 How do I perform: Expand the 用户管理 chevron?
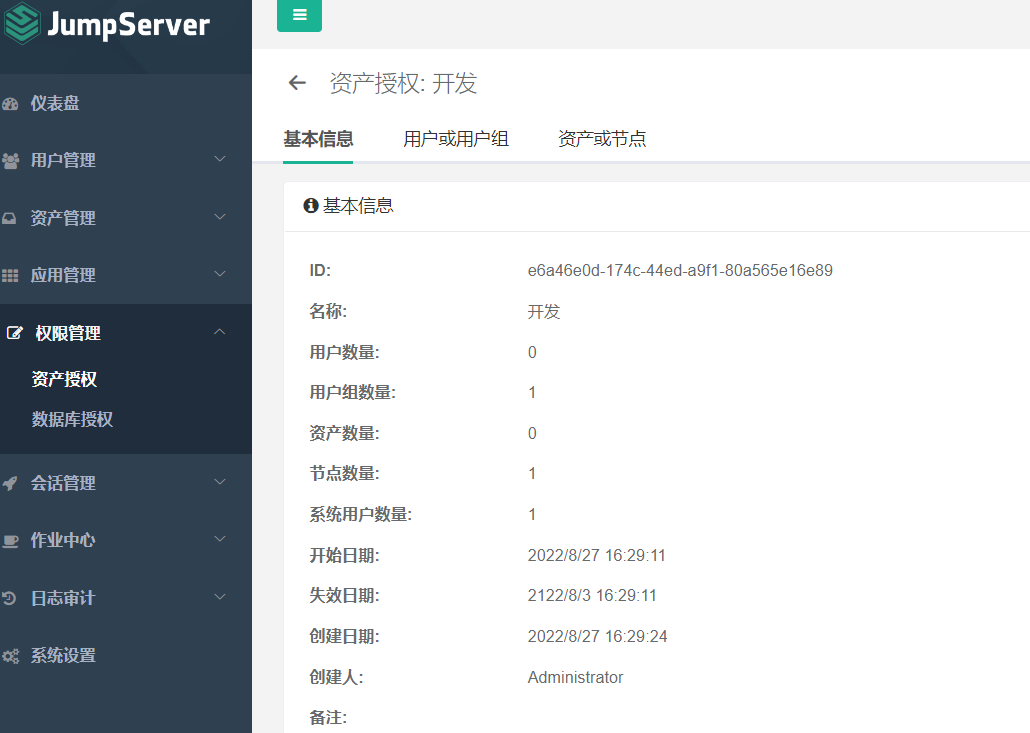220,159
